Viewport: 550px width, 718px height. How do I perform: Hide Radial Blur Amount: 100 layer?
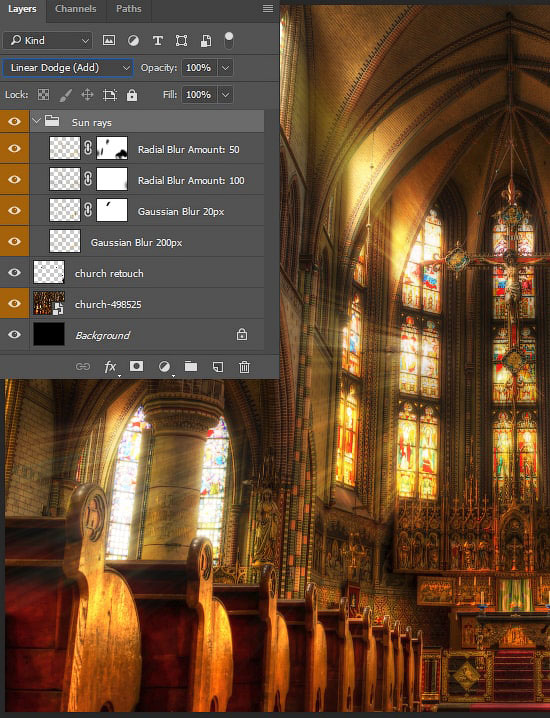coord(14,179)
